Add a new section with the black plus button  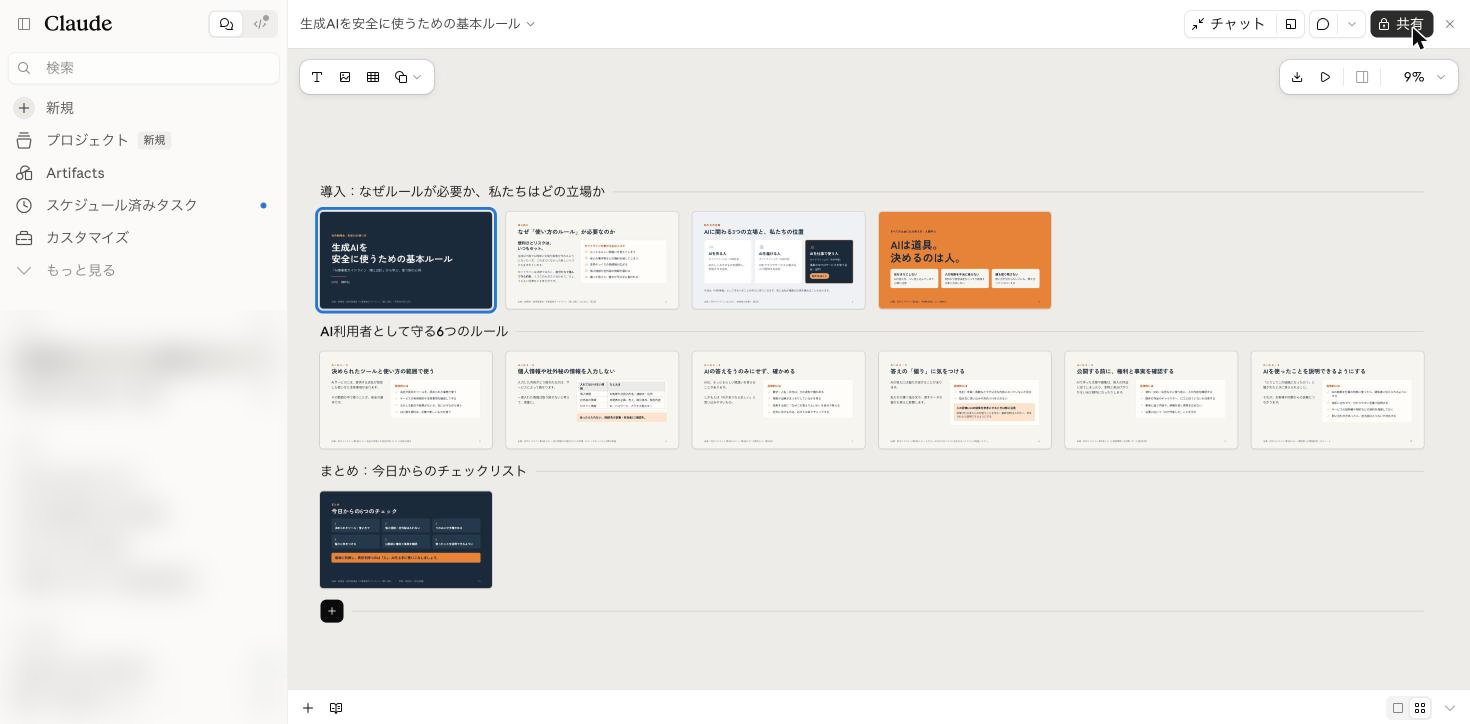(x=332, y=611)
